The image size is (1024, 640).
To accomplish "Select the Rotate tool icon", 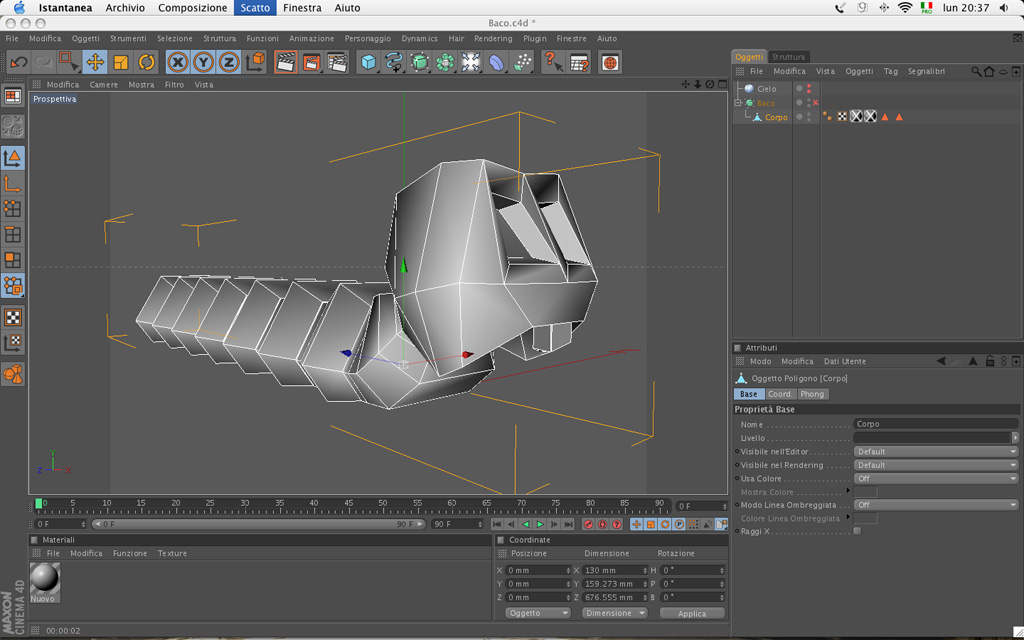I will [147, 62].
